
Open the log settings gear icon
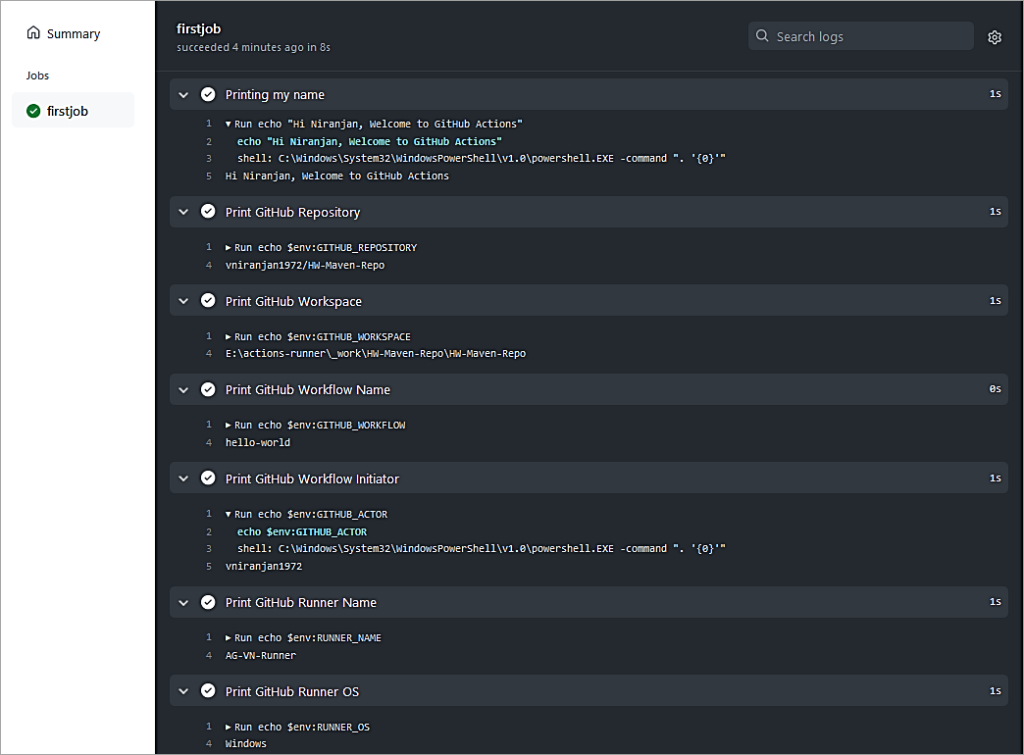pyautogui.click(x=994, y=37)
